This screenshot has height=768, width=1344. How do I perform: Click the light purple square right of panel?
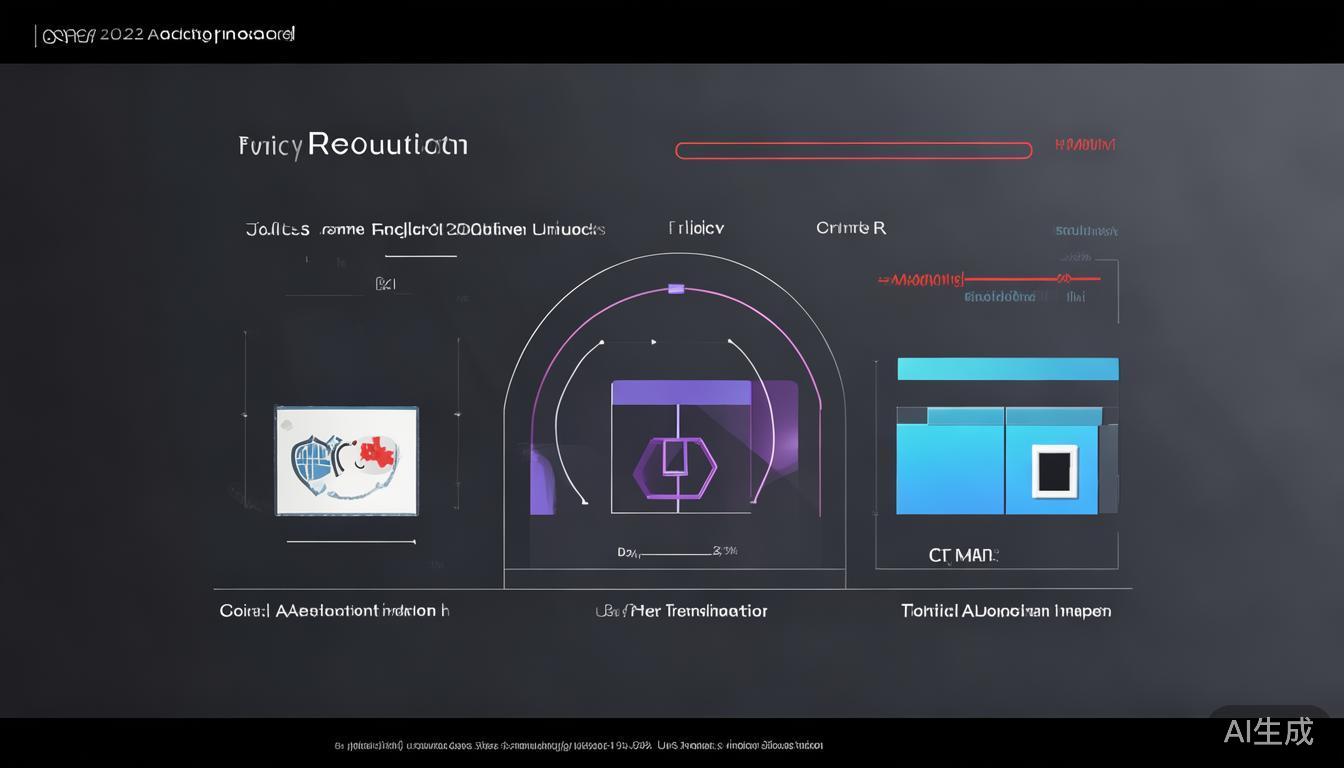pos(776,420)
